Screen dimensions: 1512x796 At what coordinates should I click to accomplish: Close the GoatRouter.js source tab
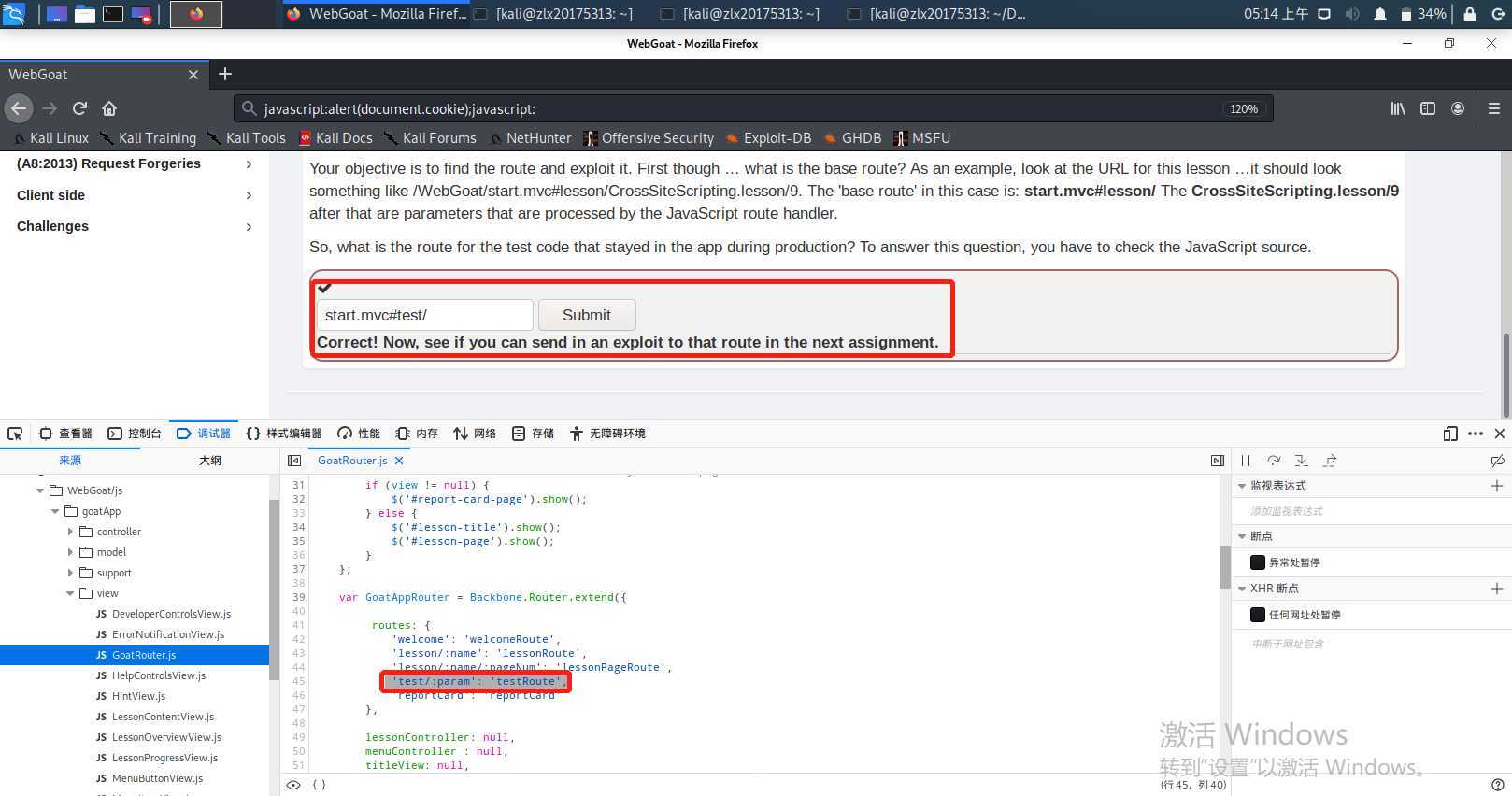399,461
